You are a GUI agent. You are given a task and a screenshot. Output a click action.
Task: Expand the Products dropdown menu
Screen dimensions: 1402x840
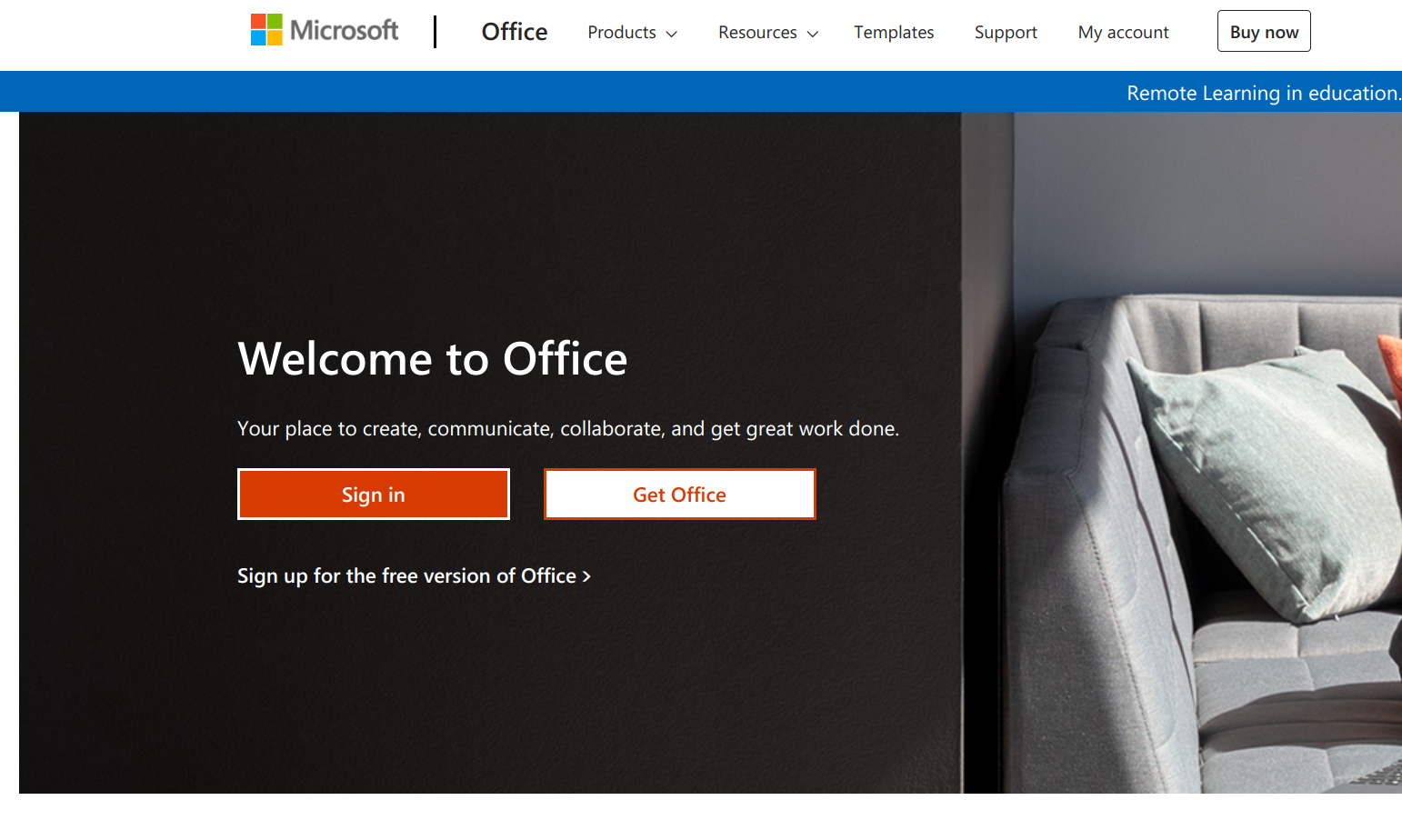click(633, 33)
